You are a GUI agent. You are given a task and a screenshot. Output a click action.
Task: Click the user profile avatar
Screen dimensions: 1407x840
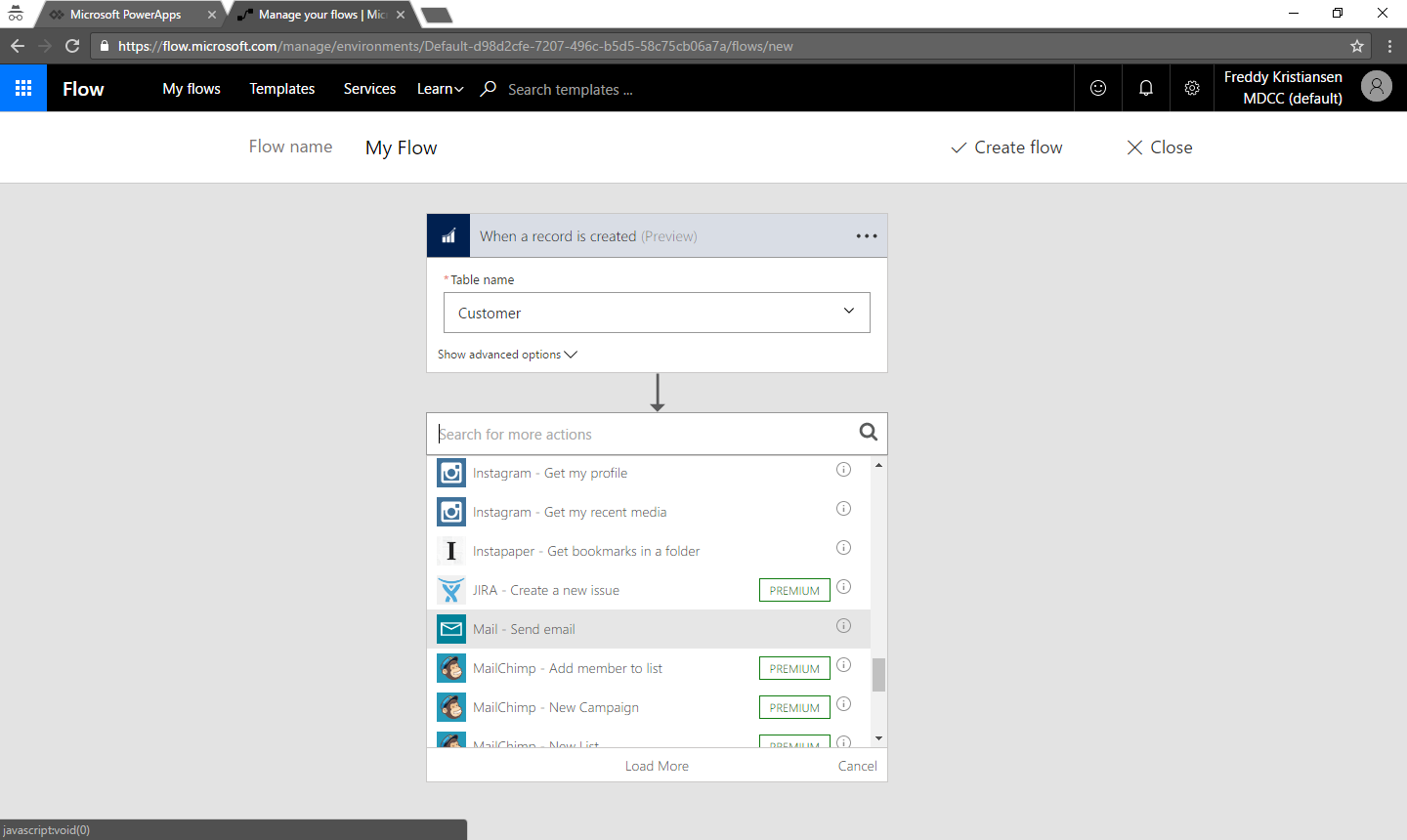point(1376,87)
